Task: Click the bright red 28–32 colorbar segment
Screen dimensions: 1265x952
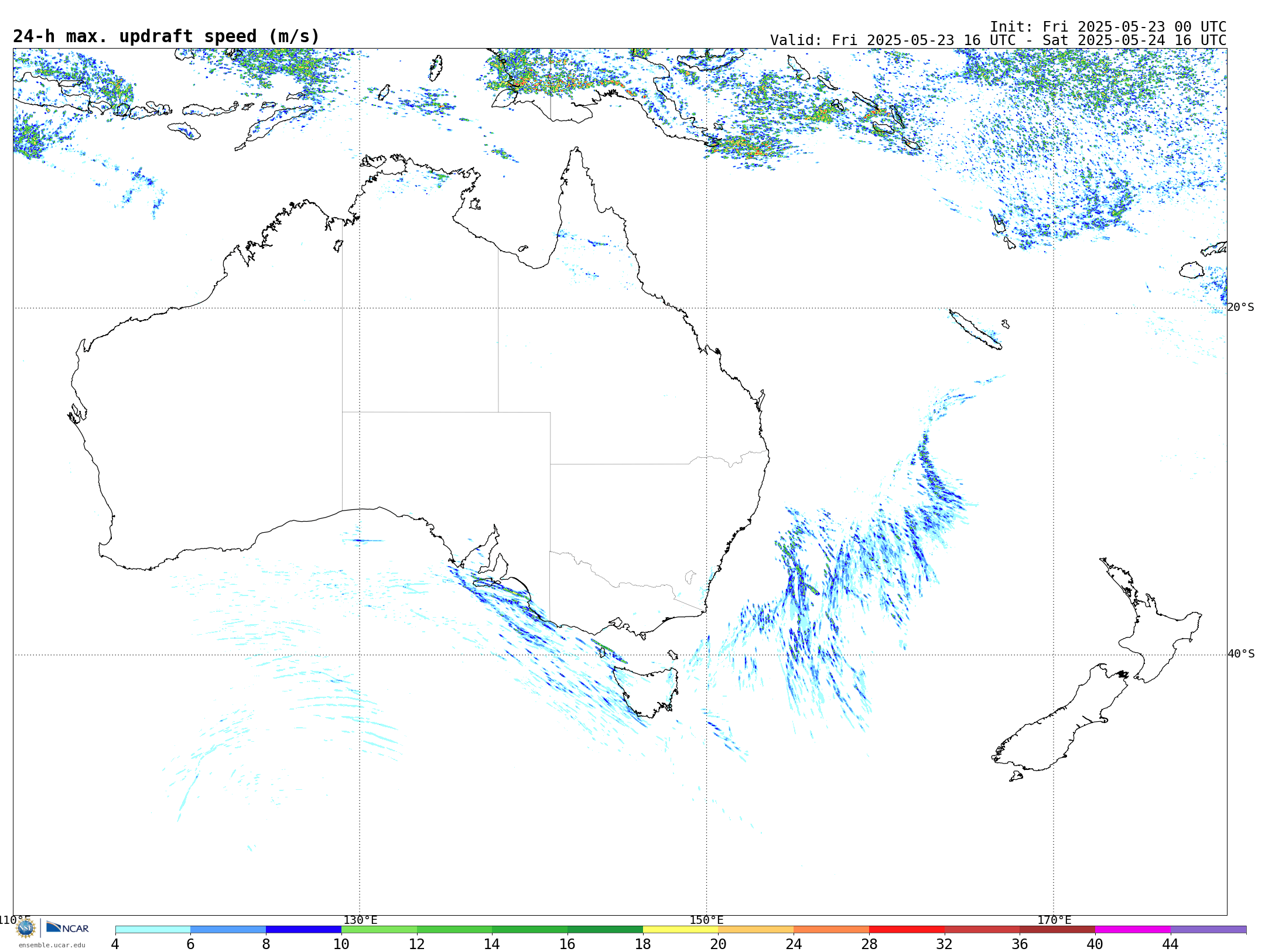Action: [907, 930]
